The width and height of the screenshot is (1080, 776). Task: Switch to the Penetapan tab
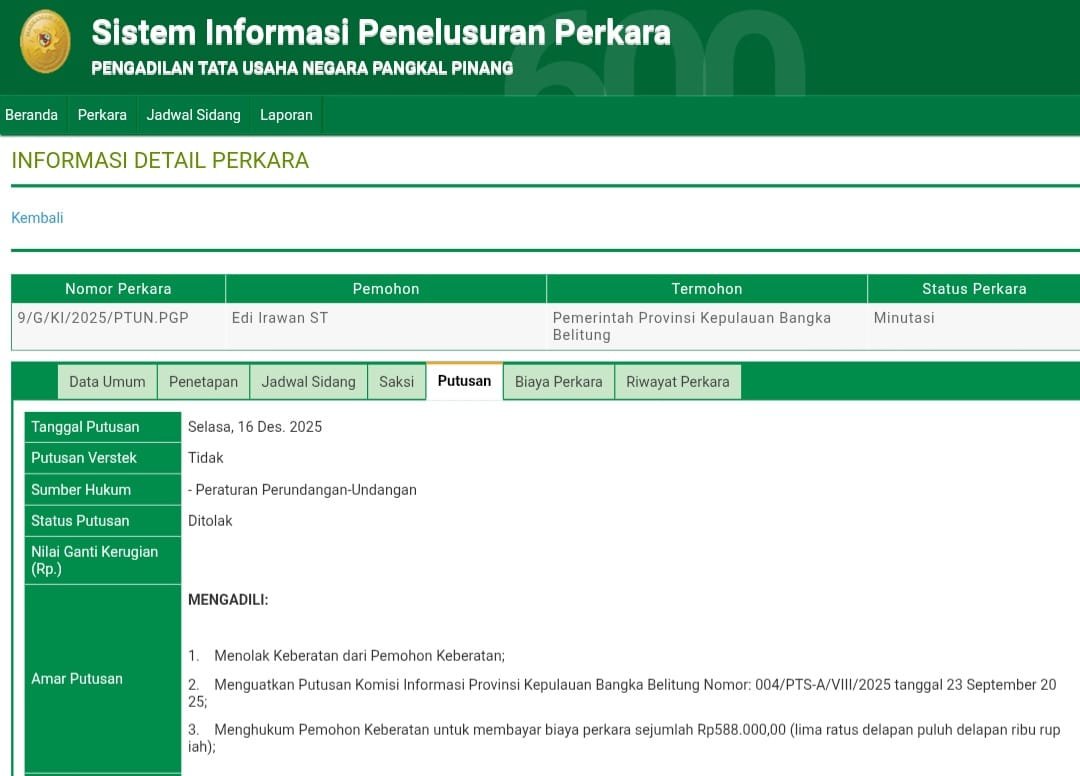tap(203, 381)
